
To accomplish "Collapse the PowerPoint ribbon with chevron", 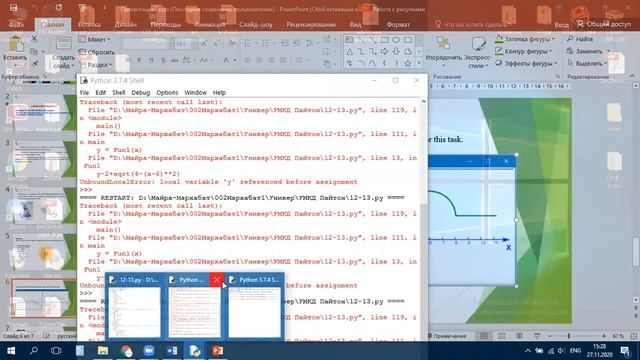I will pyautogui.click(x=632, y=76).
